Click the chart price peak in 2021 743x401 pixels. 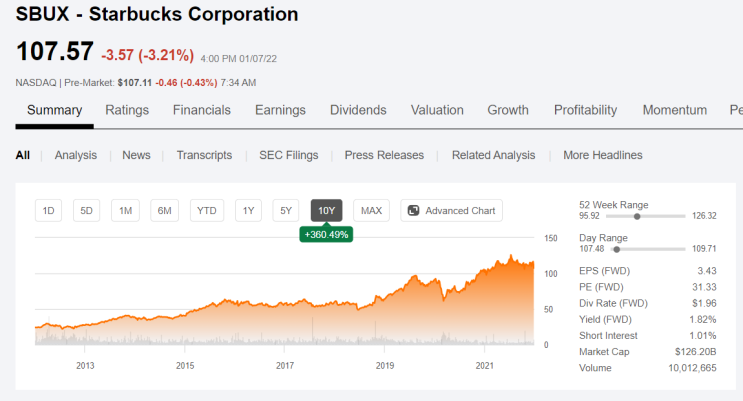click(511, 256)
